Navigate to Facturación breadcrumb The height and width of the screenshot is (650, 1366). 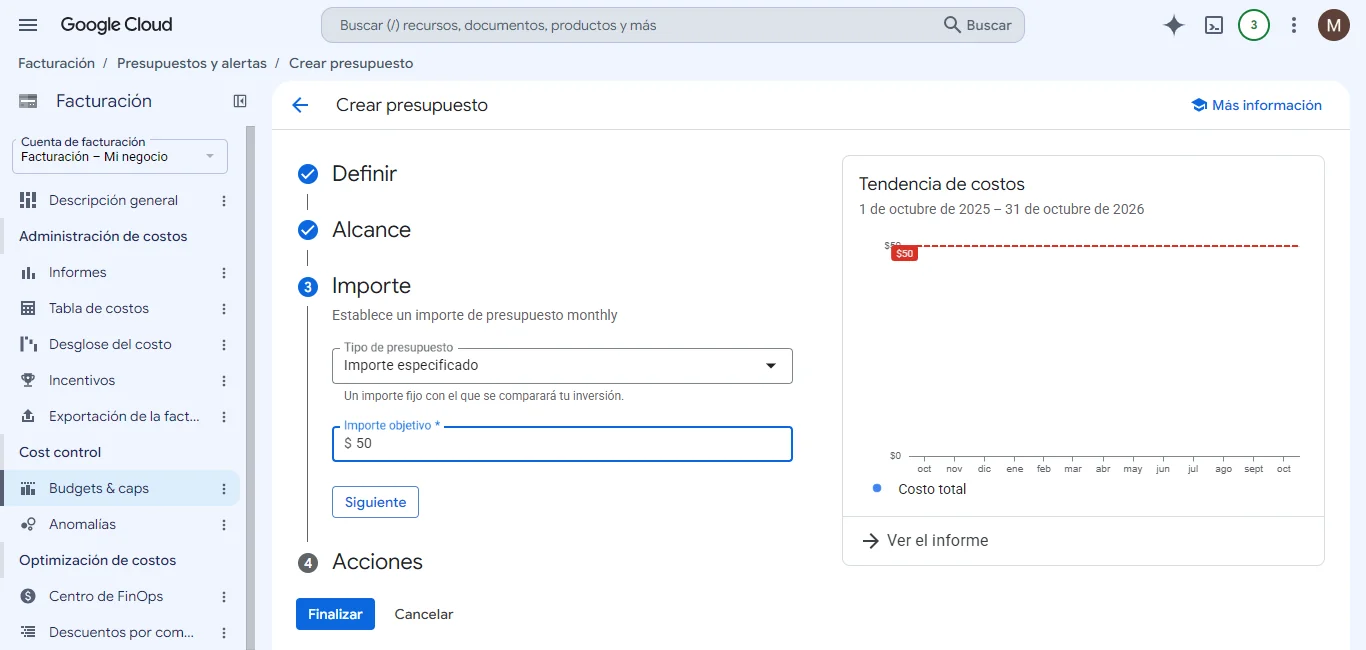coord(56,63)
